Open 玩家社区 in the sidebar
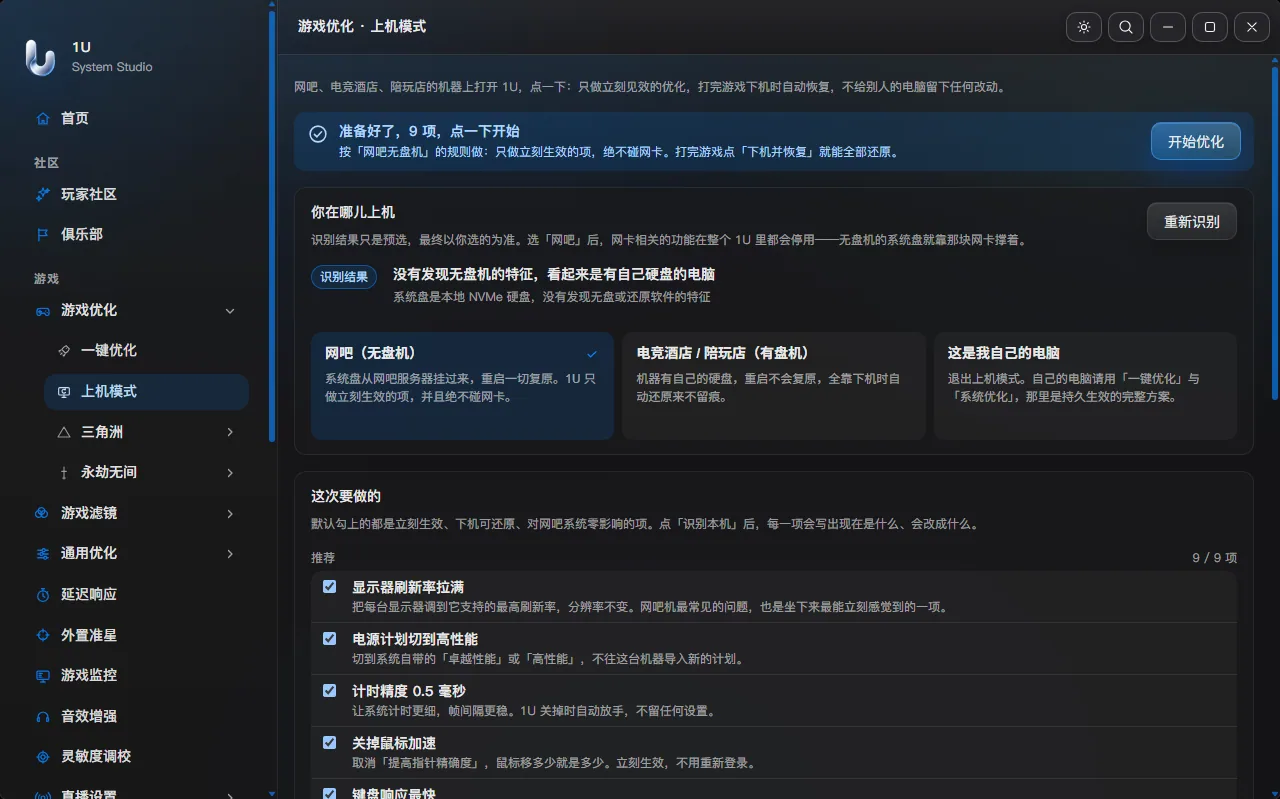This screenshot has height=799, width=1280. [138, 194]
